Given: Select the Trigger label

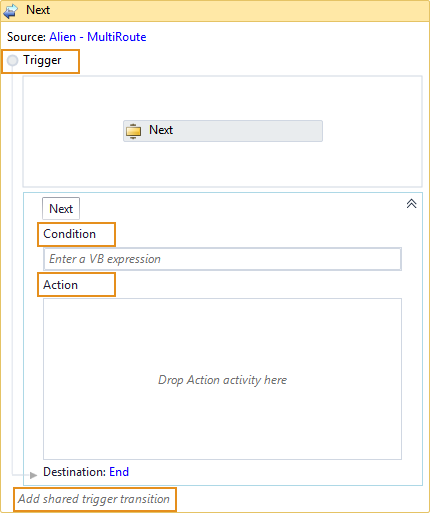Looking at the screenshot, I should click(42, 60).
